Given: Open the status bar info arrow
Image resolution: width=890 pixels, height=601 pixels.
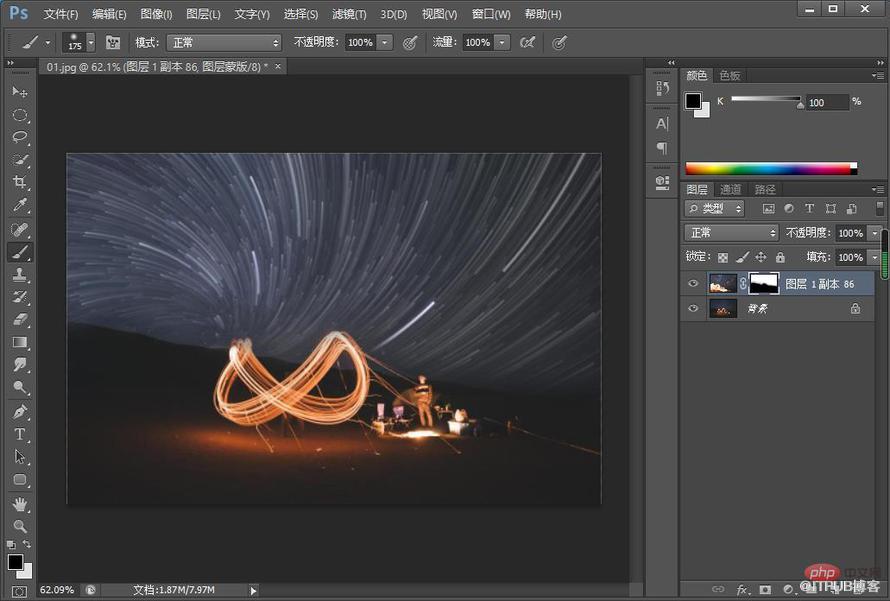Looking at the screenshot, I should tap(253, 591).
